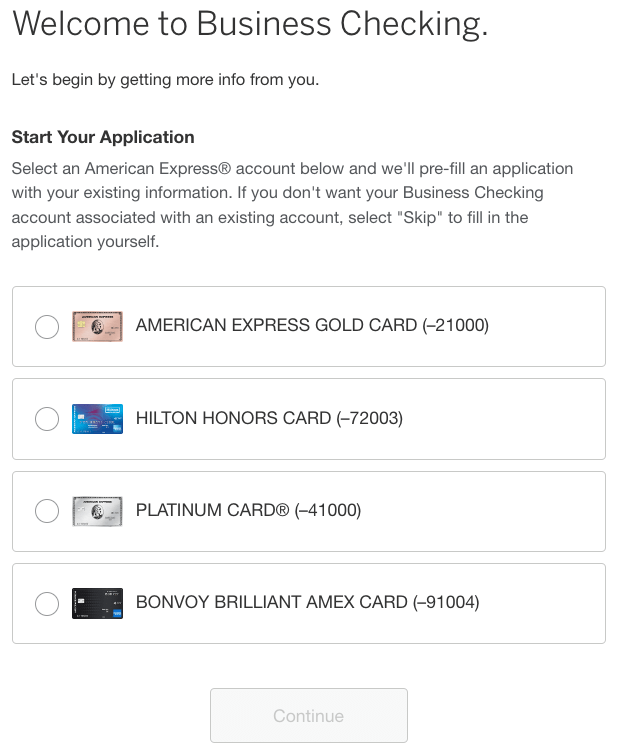
Task: Click the silver Platinum Card image
Action: pos(97,511)
